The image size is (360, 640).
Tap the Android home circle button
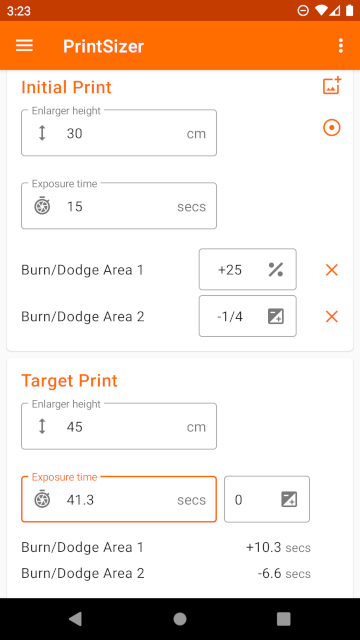point(180,619)
